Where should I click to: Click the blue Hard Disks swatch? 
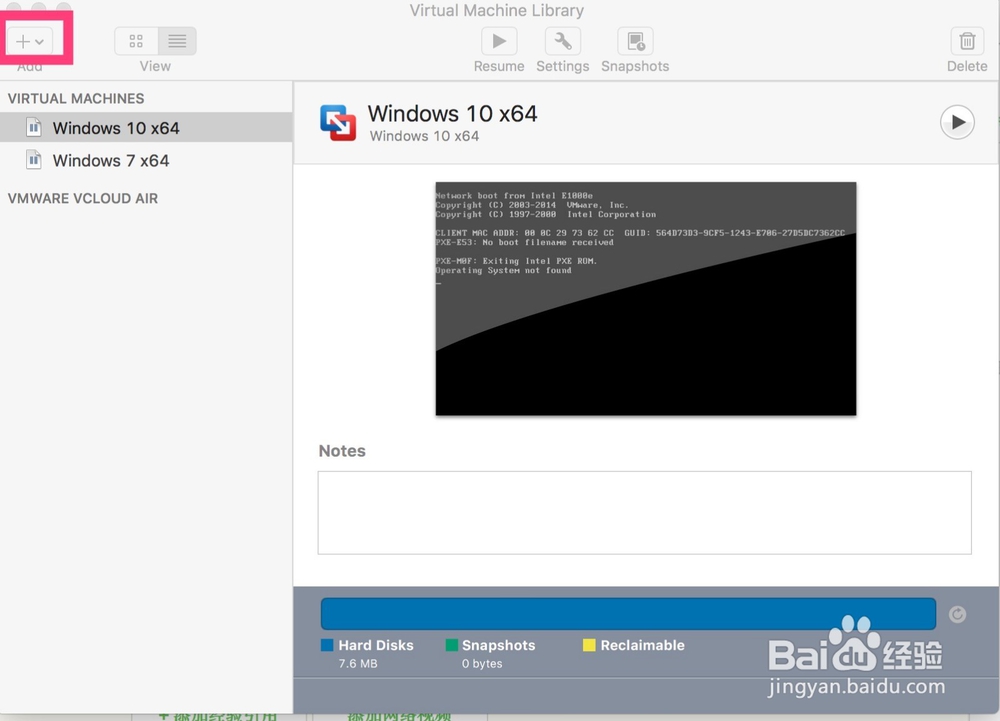tap(327, 645)
